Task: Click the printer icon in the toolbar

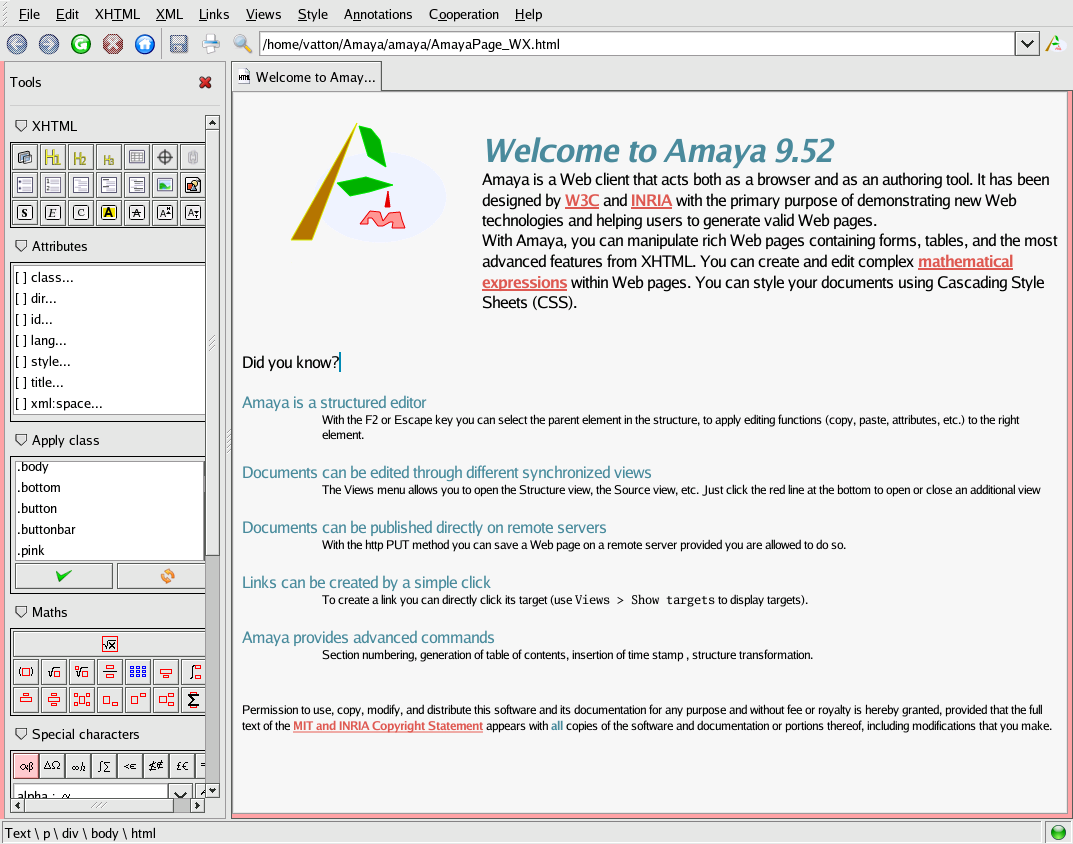Action: (211, 44)
